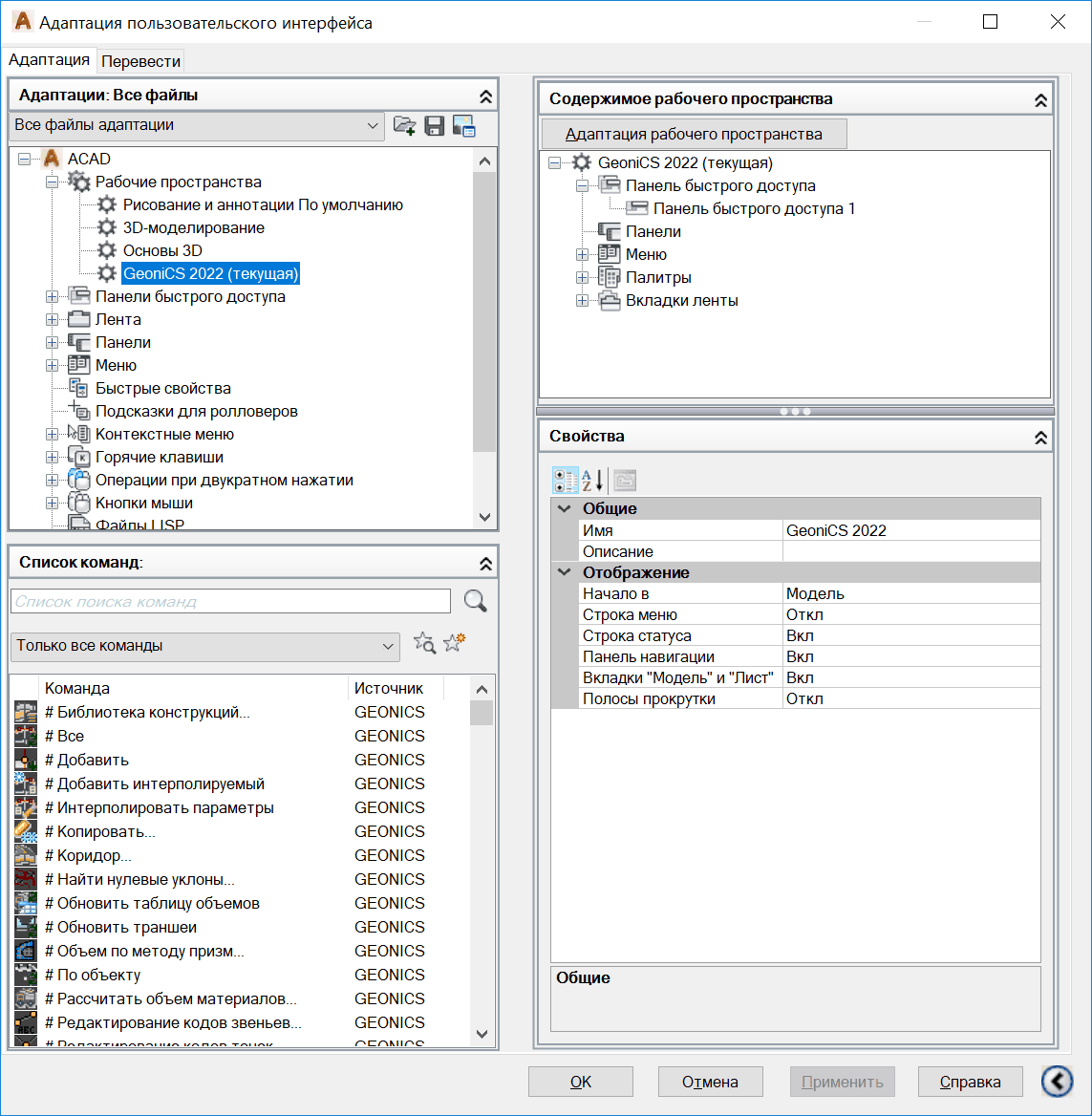Click the find command or text icon

point(423,644)
